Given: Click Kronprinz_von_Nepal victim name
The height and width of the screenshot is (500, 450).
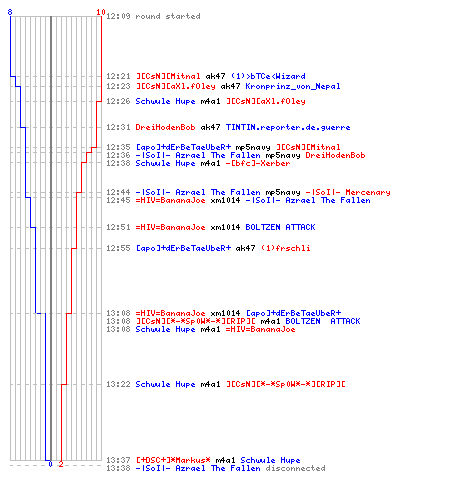Looking at the screenshot, I should (x=293, y=86).
